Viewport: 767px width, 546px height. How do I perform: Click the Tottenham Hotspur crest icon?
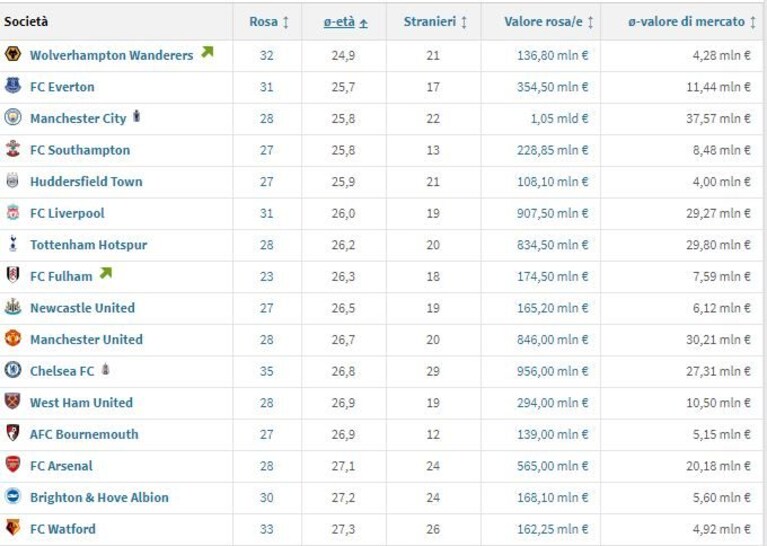[x=13, y=243]
